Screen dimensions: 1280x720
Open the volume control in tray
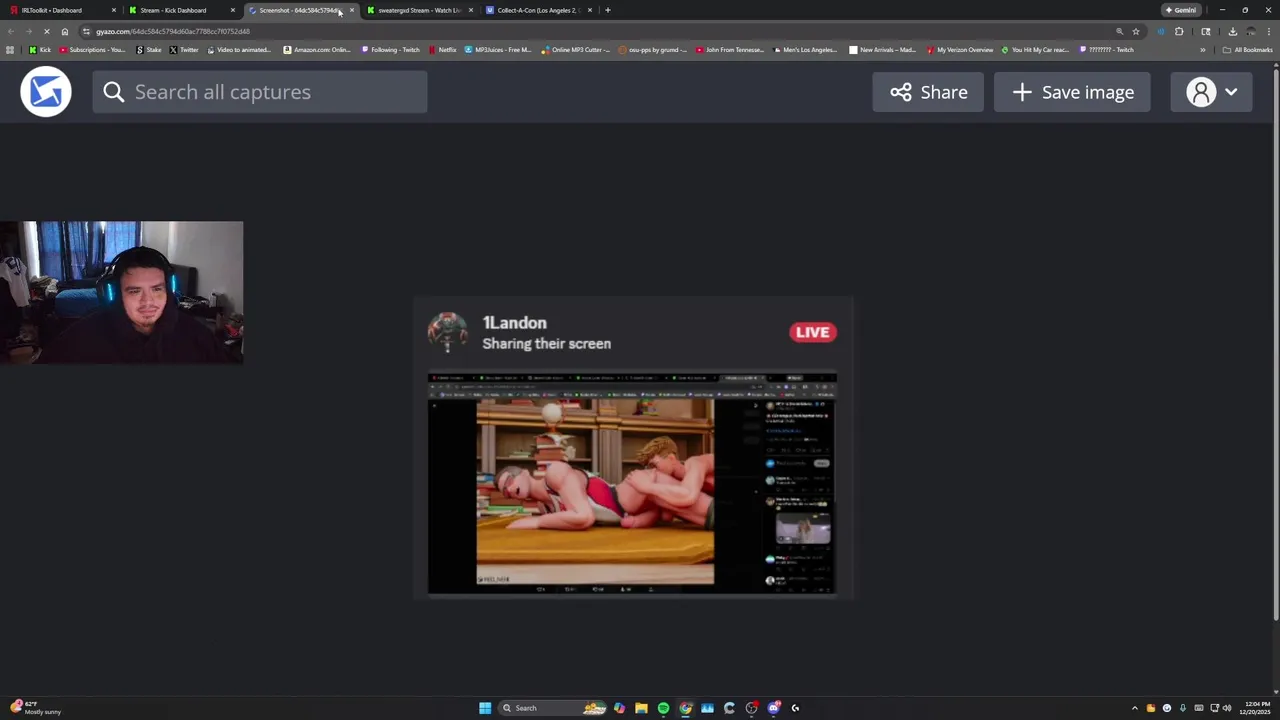pyautogui.click(x=1227, y=708)
